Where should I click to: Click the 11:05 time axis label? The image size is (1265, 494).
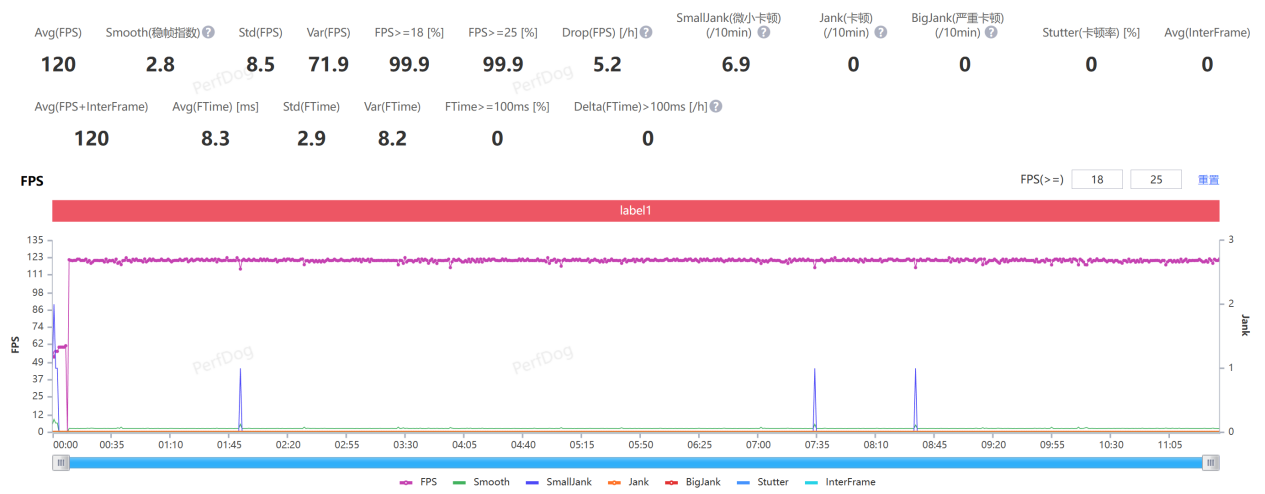click(1170, 444)
